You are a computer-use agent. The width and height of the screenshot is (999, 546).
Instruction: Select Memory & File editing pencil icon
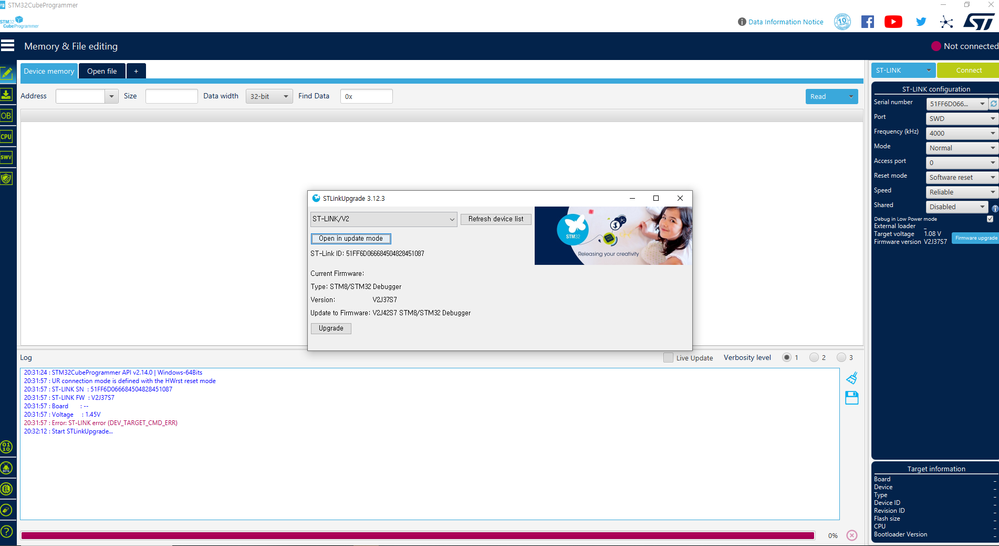click(x=6, y=73)
